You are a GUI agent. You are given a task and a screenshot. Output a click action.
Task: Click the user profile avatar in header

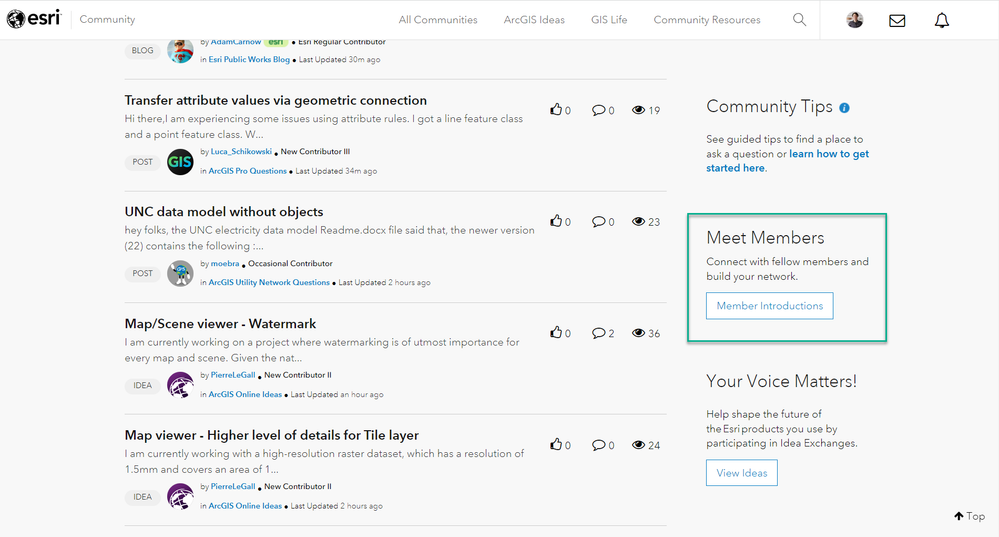pyautogui.click(x=854, y=20)
